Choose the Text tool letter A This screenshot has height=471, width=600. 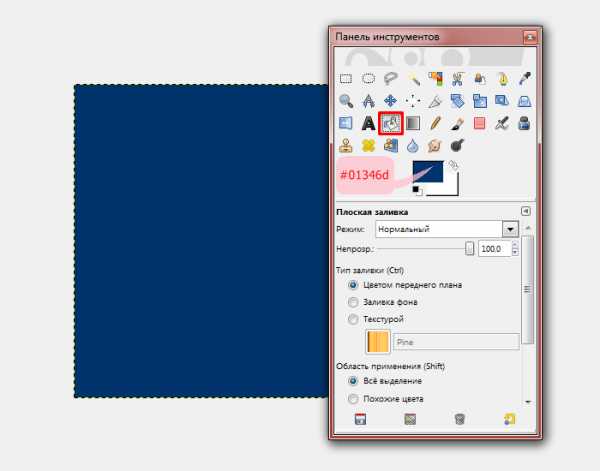tap(368, 123)
